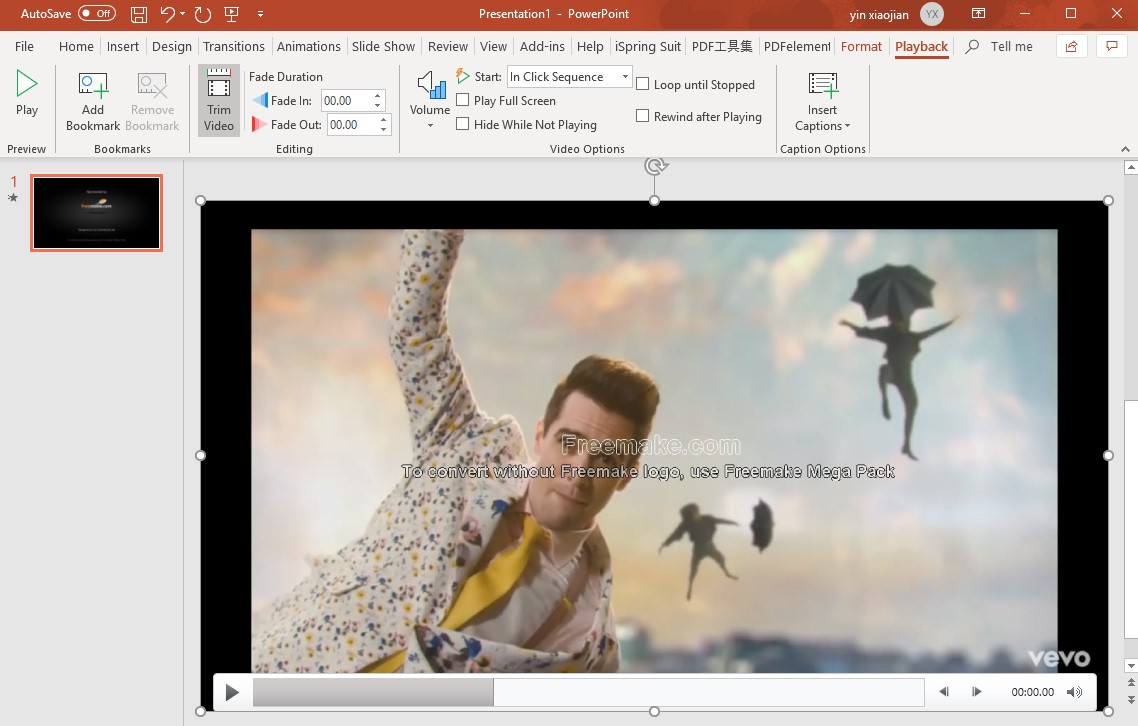This screenshot has width=1138, height=726.
Task: Open the Undo history dropdown arrow
Action: point(182,14)
